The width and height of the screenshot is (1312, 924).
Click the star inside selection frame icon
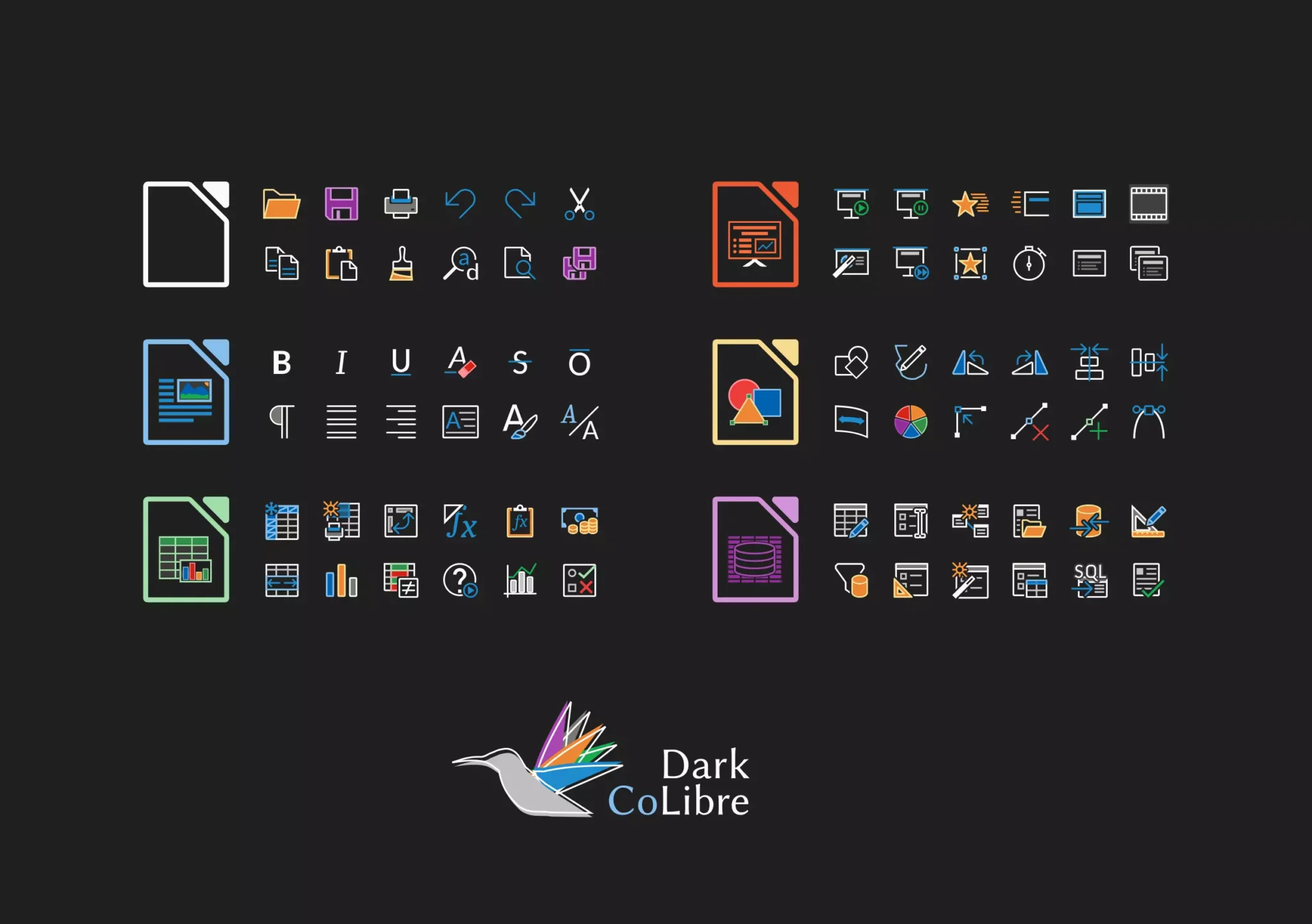971,263
